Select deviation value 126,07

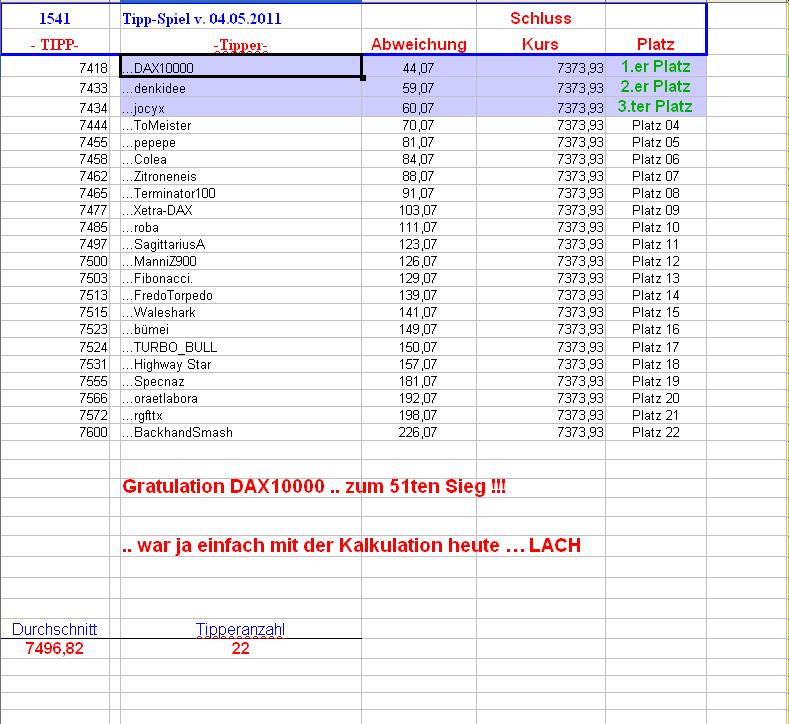tap(419, 262)
